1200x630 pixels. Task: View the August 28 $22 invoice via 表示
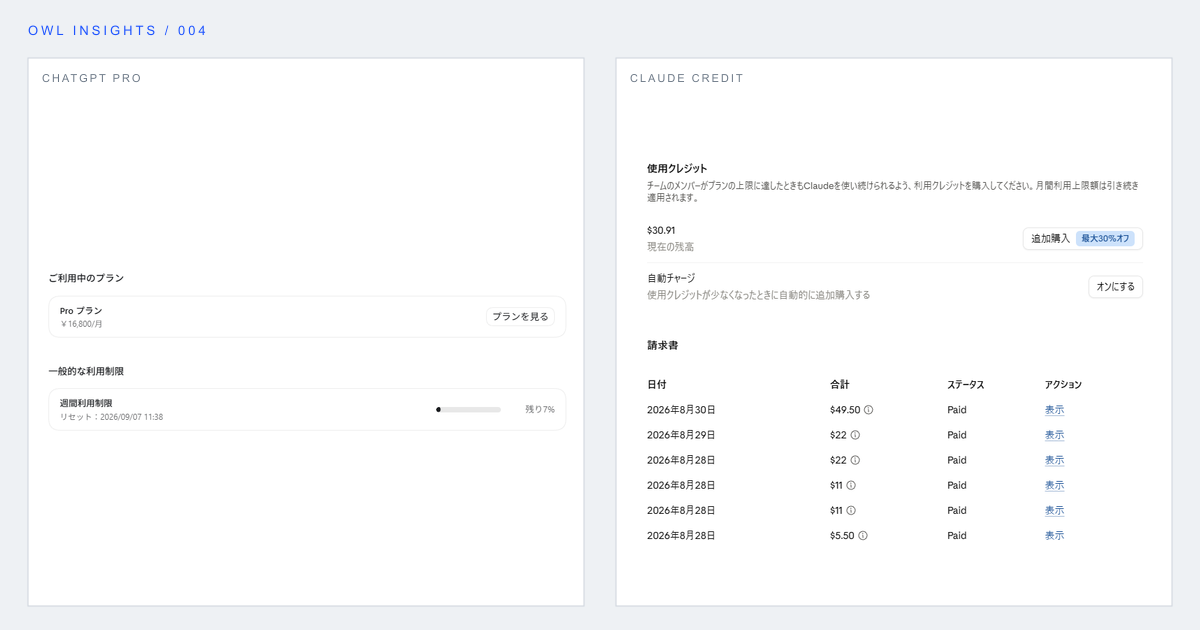click(x=1054, y=460)
